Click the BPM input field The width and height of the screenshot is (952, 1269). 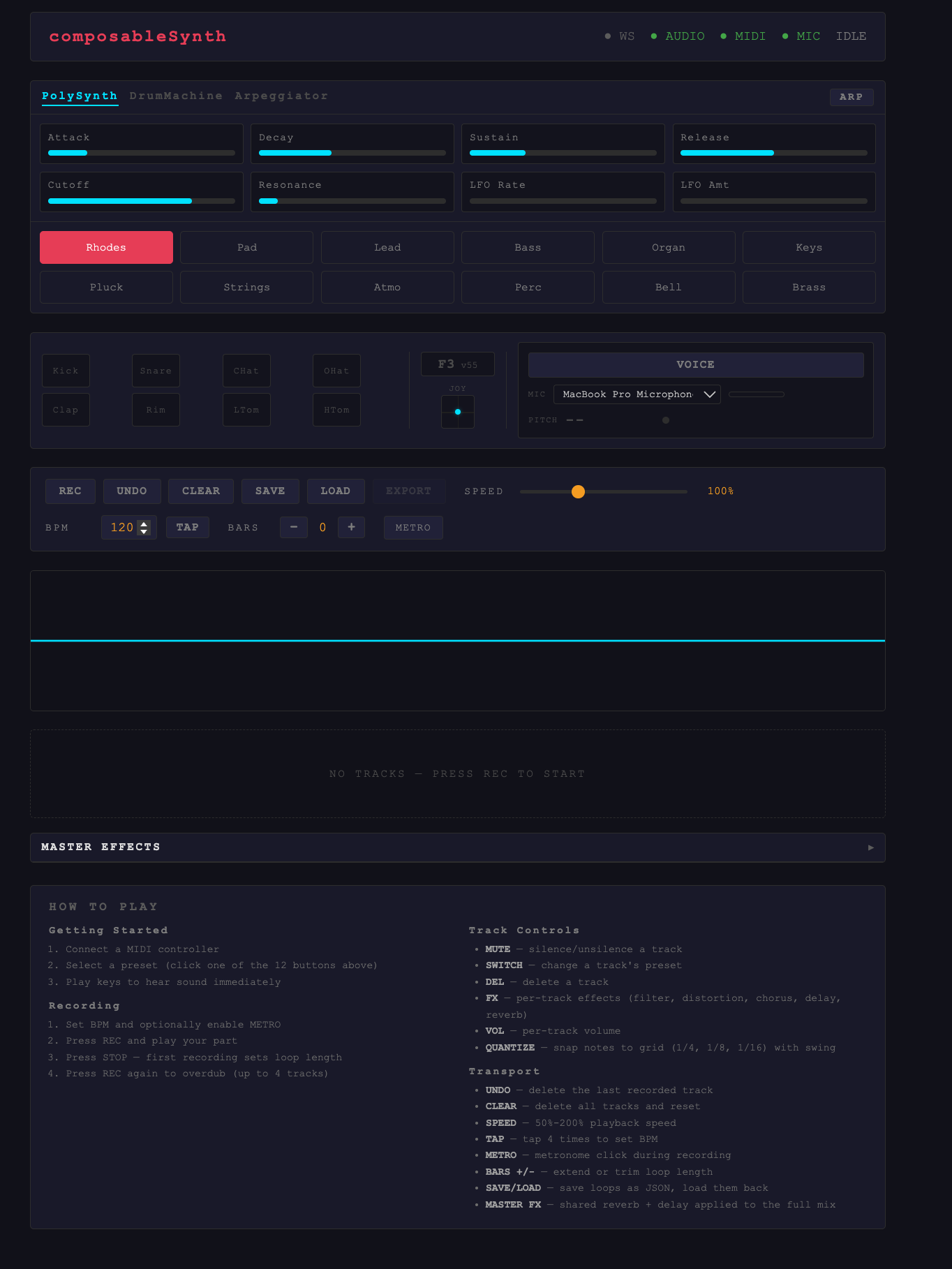121,528
